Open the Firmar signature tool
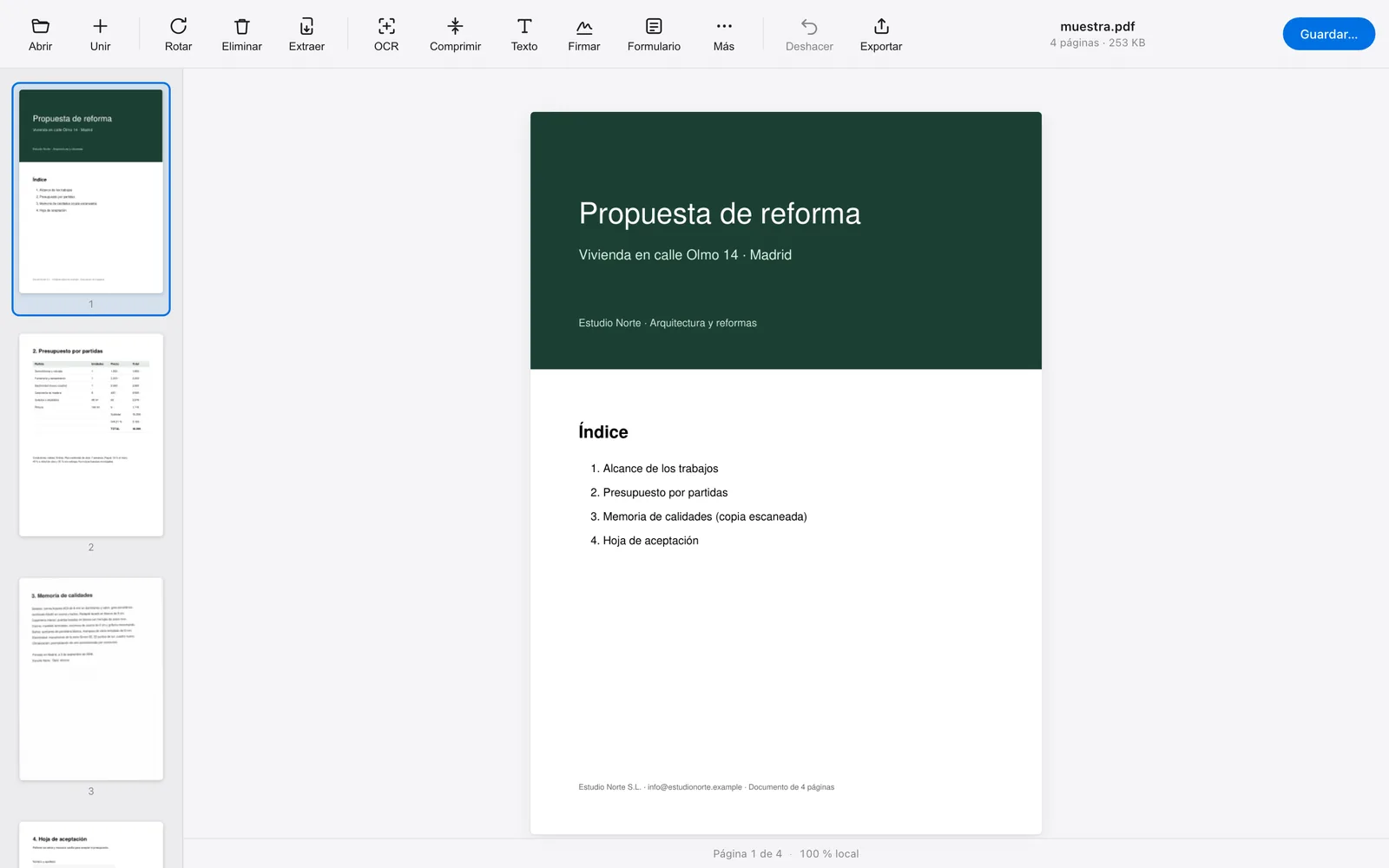This screenshot has height=868, width=1389. coord(584,27)
